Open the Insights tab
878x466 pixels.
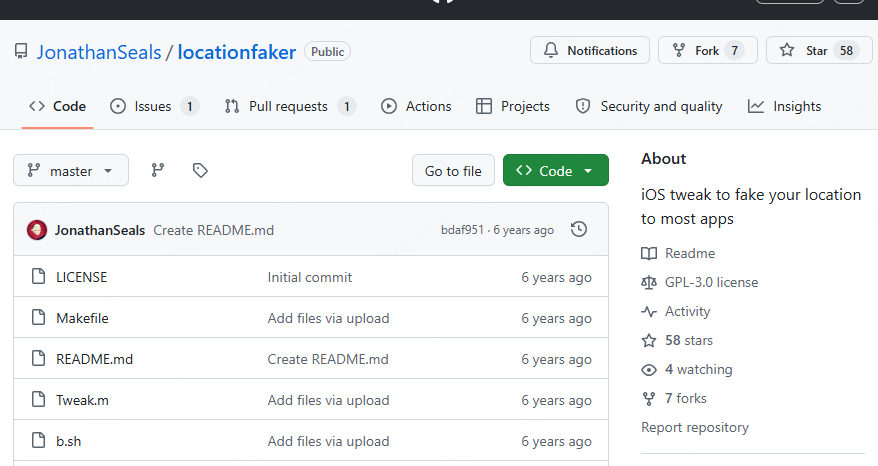(x=784, y=106)
